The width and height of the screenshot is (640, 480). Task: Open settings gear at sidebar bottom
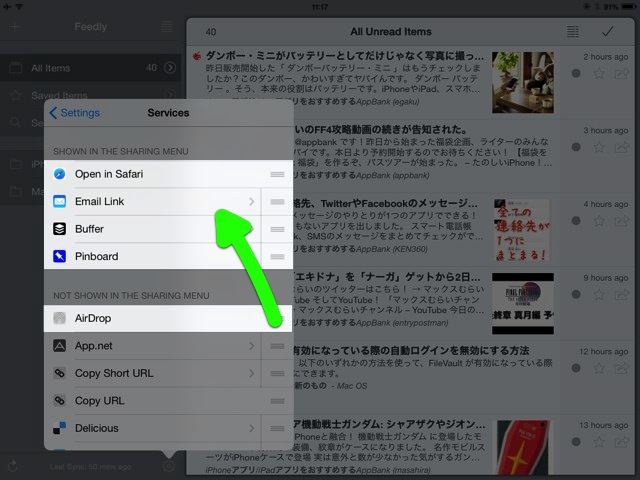[x=169, y=465]
